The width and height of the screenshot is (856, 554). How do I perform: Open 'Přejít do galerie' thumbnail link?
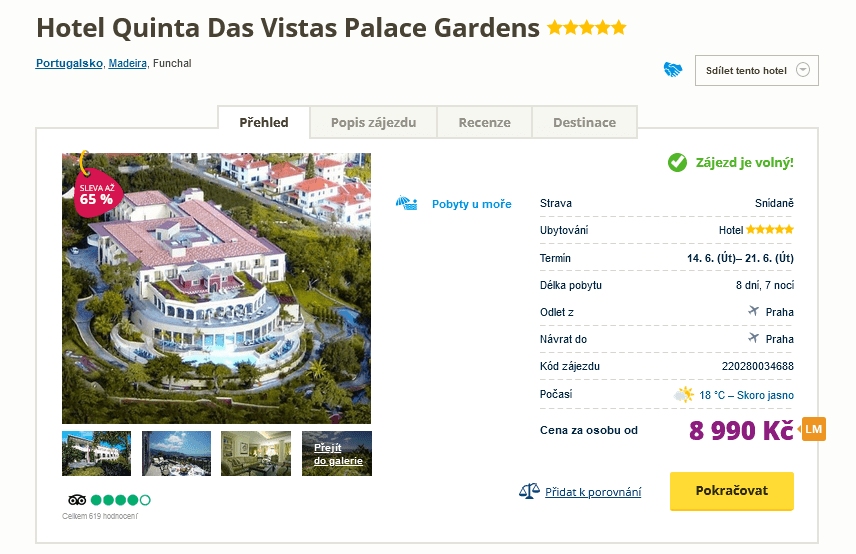click(x=336, y=454)
